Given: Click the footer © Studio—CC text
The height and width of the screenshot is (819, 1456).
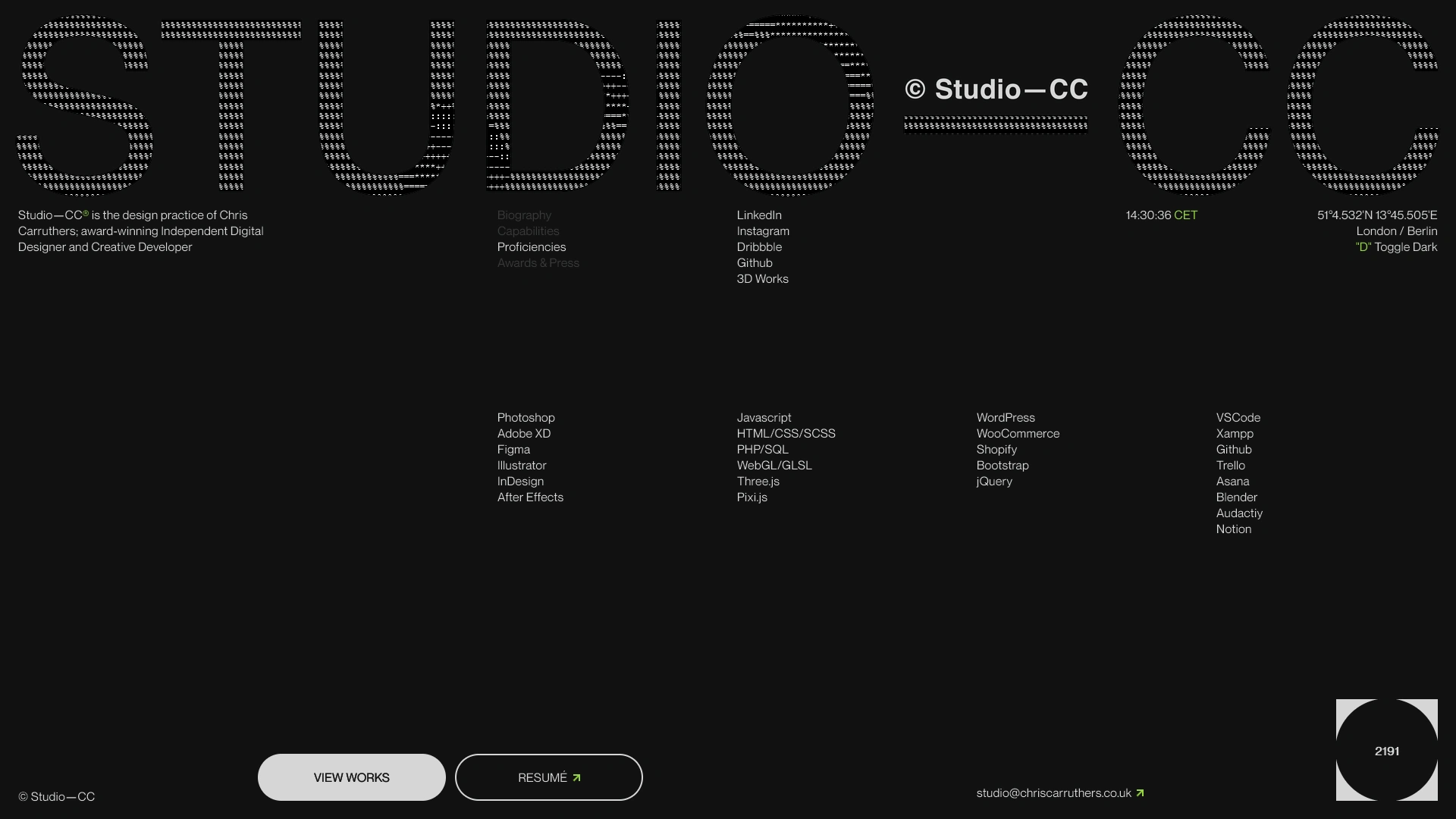Looking at the screenshot, I should (x=57, y=797).
